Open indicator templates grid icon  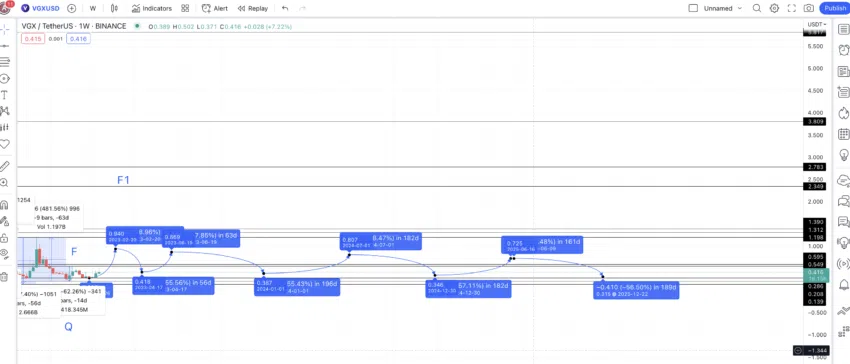185,8
